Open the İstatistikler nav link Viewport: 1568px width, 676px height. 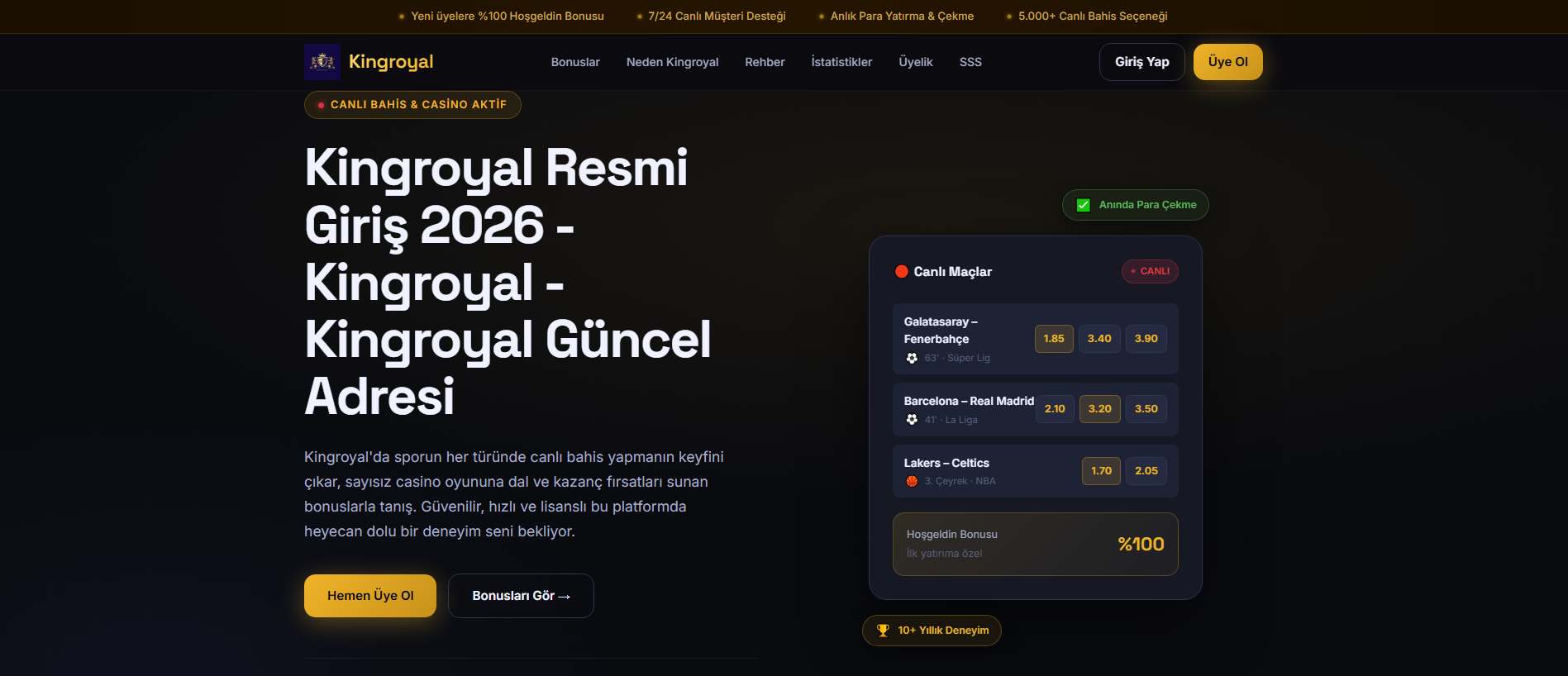(841, 62)
